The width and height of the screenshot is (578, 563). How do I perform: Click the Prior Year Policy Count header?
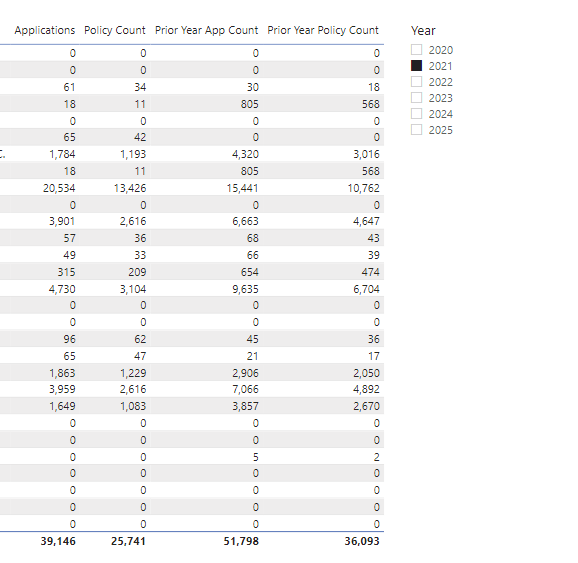point(323,30)
